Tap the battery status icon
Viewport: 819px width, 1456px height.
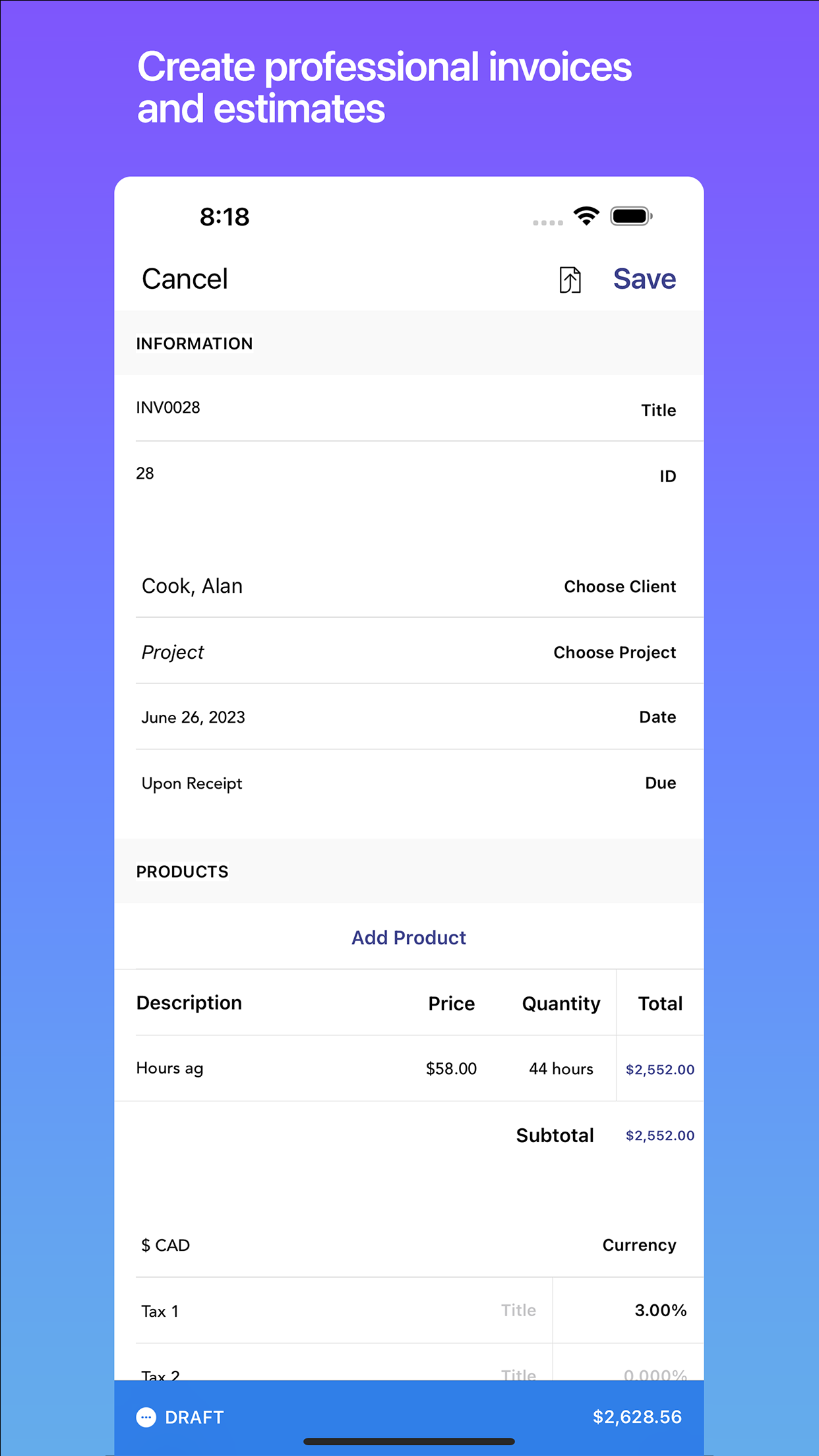pos(631,216)
